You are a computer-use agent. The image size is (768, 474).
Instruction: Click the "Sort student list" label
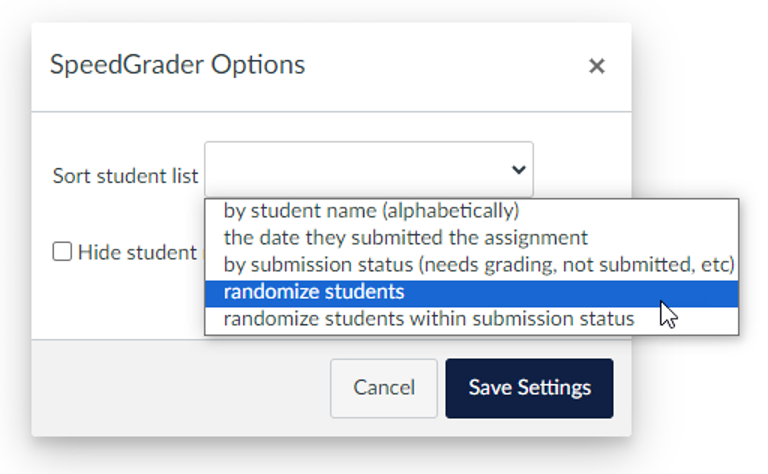pyautogui.click(x=125, y=176)
